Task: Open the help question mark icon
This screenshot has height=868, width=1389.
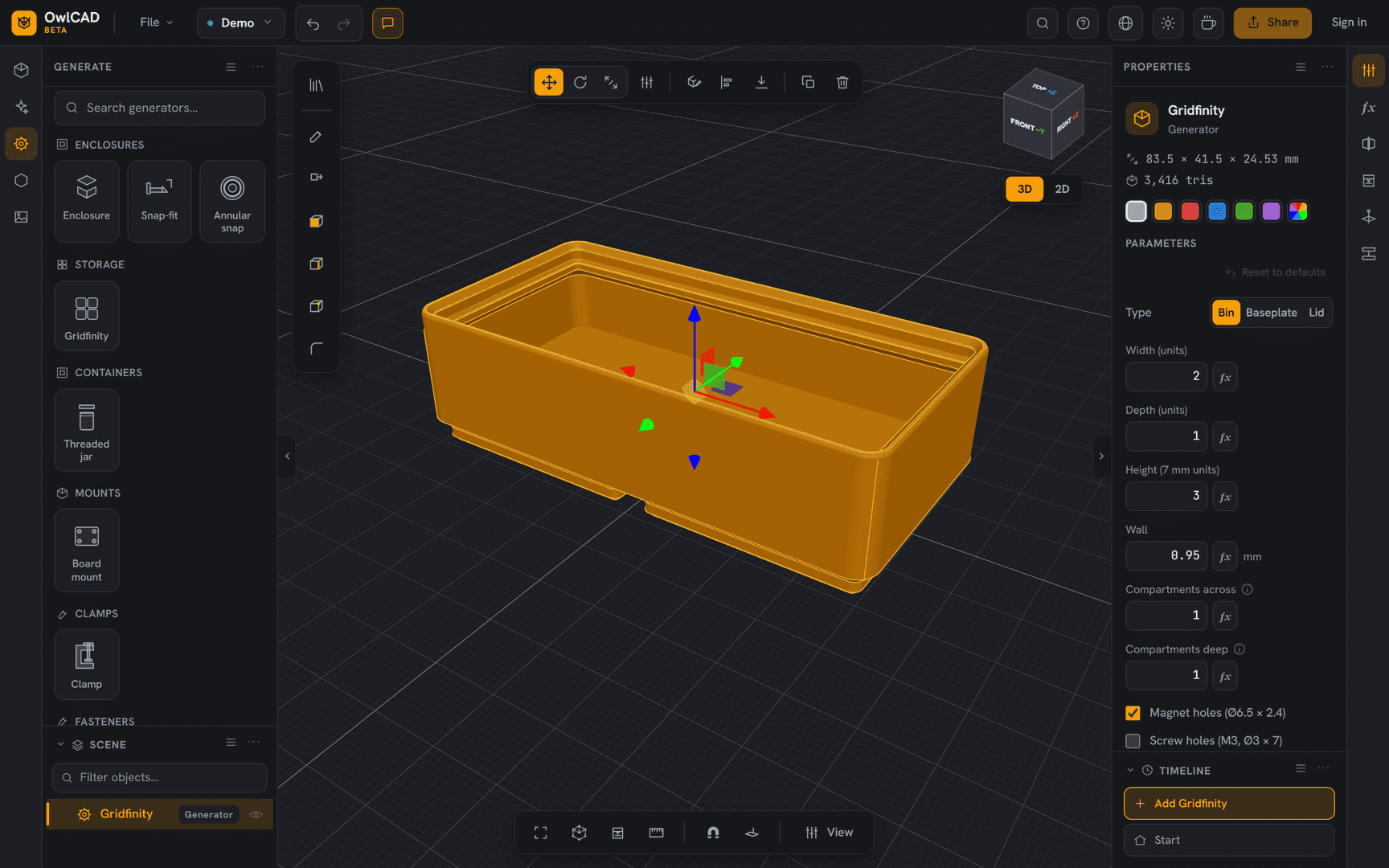Action: (x=1083, y=23)
